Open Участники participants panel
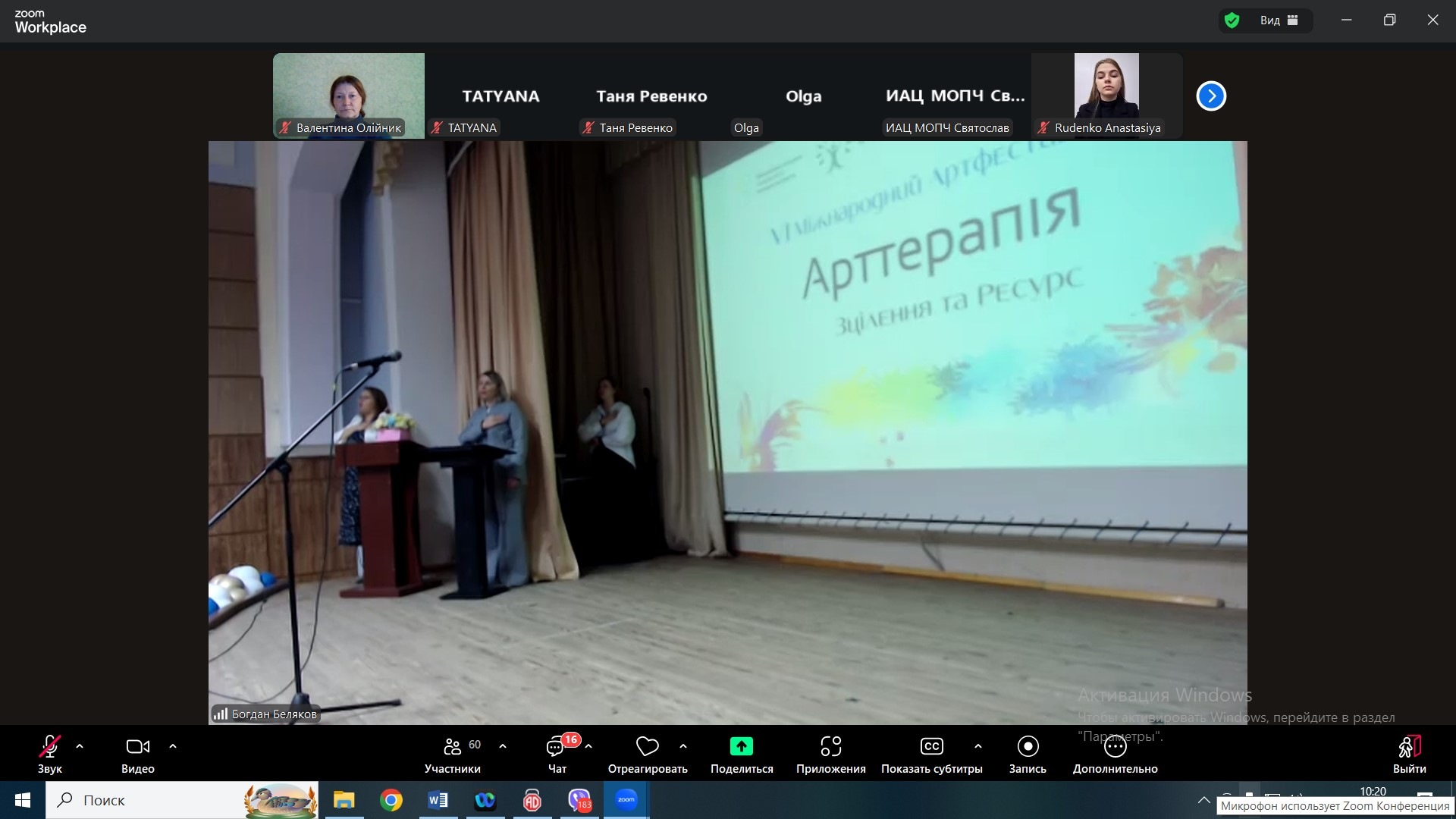The image size is (1456, 819). (453, 748)
